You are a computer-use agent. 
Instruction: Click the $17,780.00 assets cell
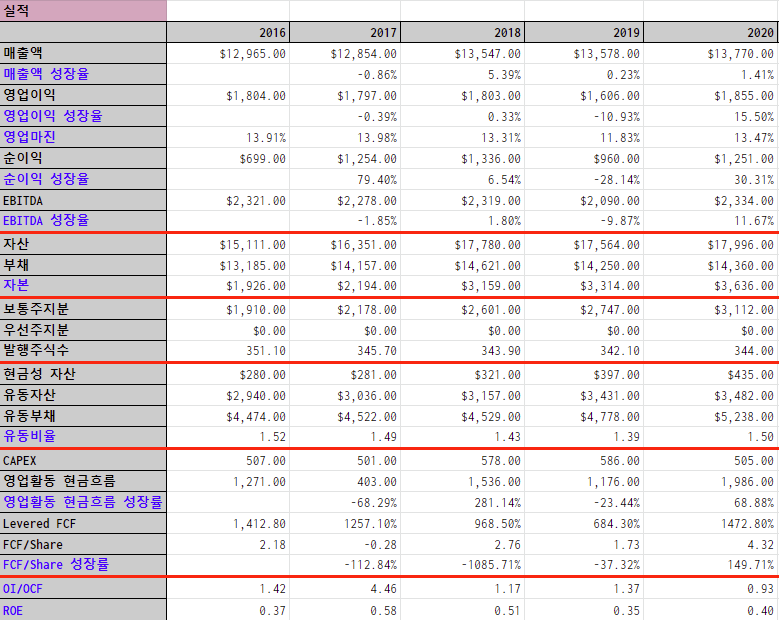(463, 244)
